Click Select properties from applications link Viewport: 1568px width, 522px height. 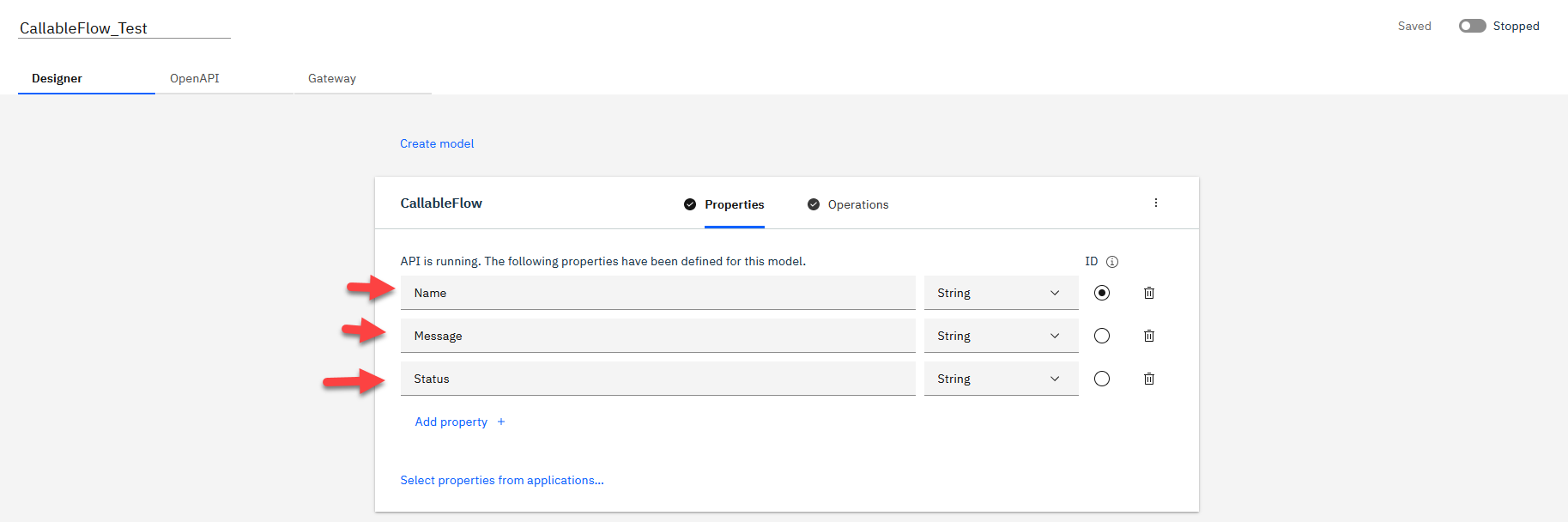pyautogui.click(x=502, y=480)
